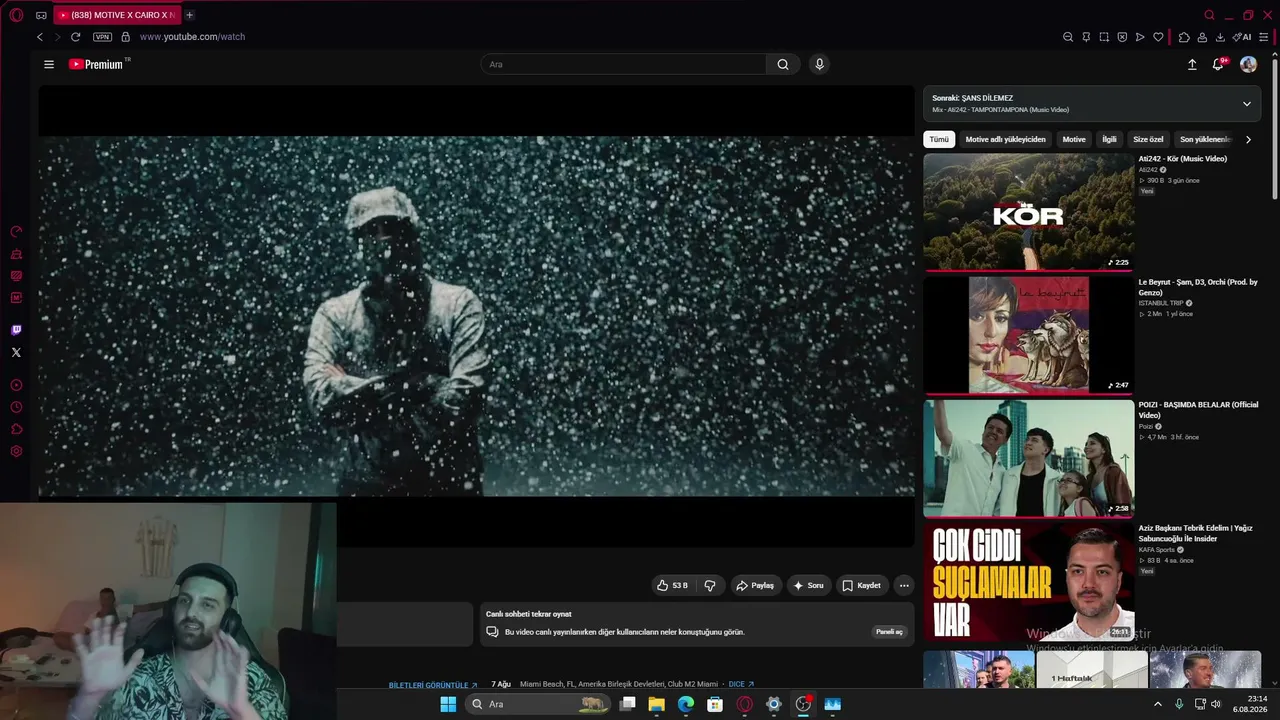The height and width of the screenshot is (720, 1280).
Task: Open the send-to-My-Flow arrow icon
Action: 1140,37
